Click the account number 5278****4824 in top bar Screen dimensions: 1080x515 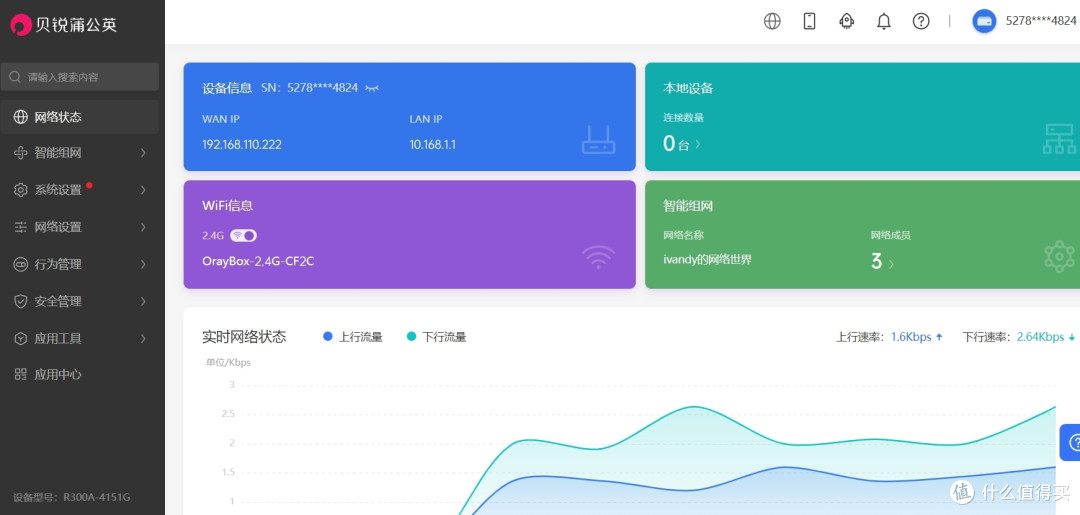coord(1041,21)
